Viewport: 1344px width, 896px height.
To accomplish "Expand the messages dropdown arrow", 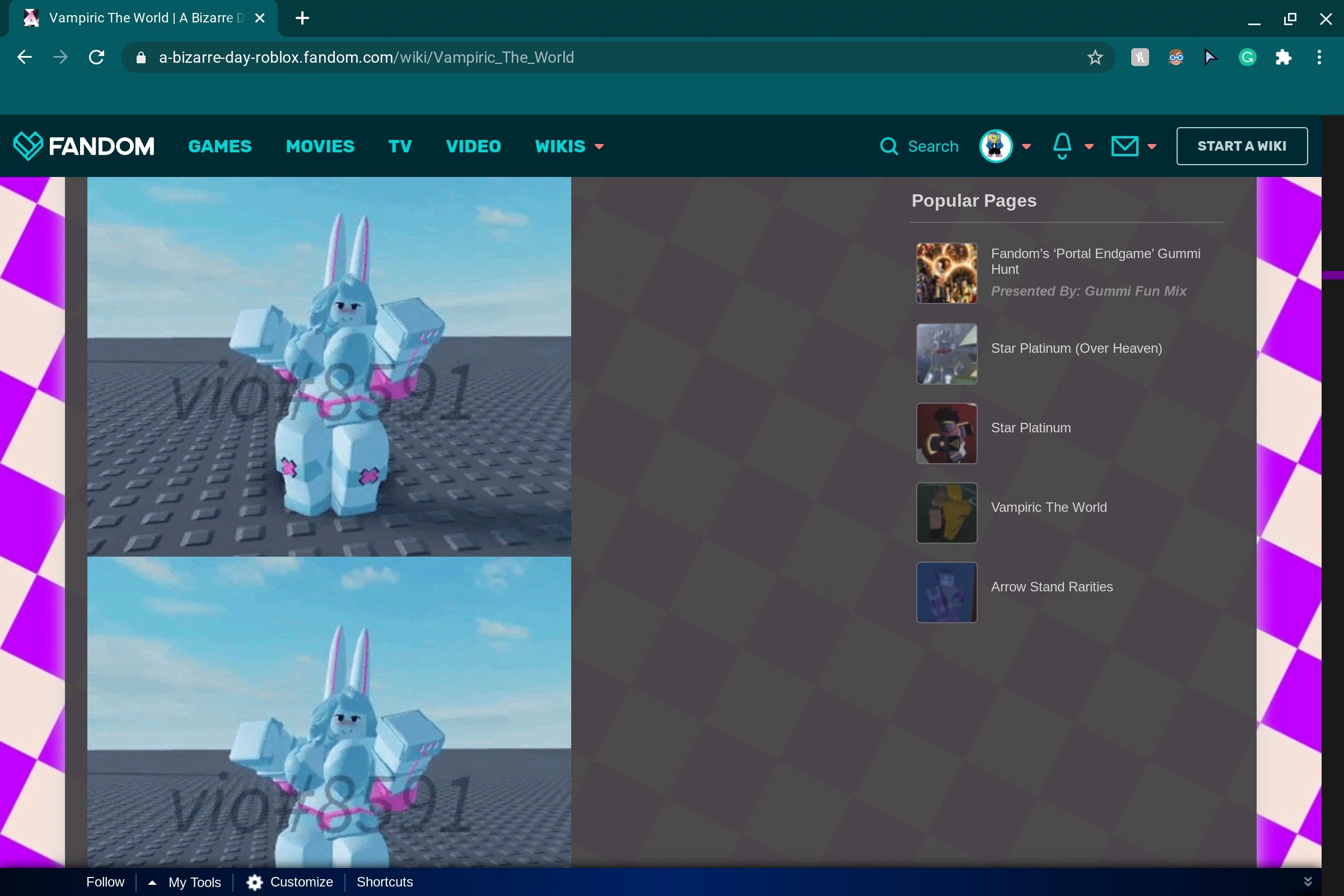I will pos(1152,147).
